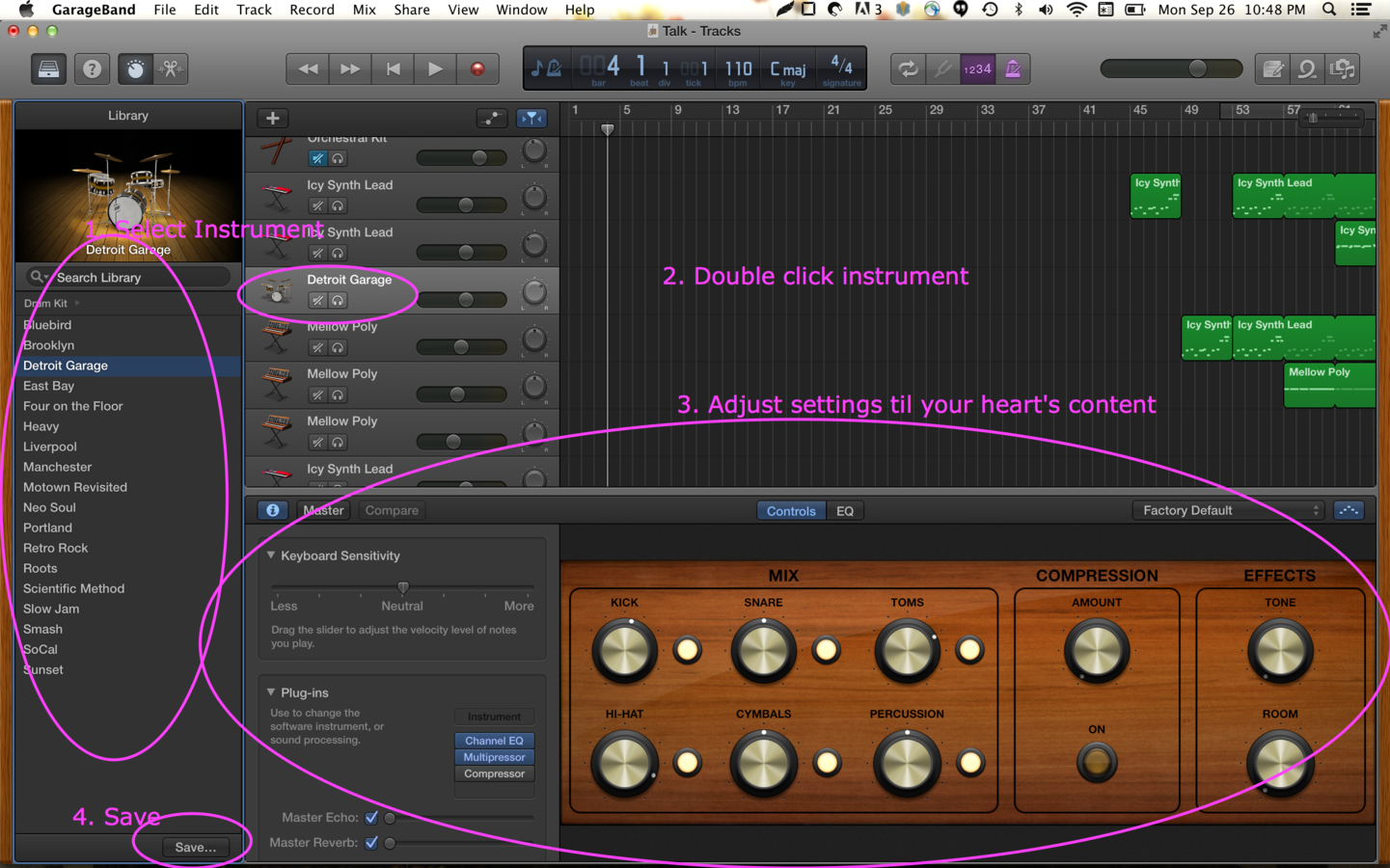
Task: Click the Kick mix knob
Action: point(624,650)
